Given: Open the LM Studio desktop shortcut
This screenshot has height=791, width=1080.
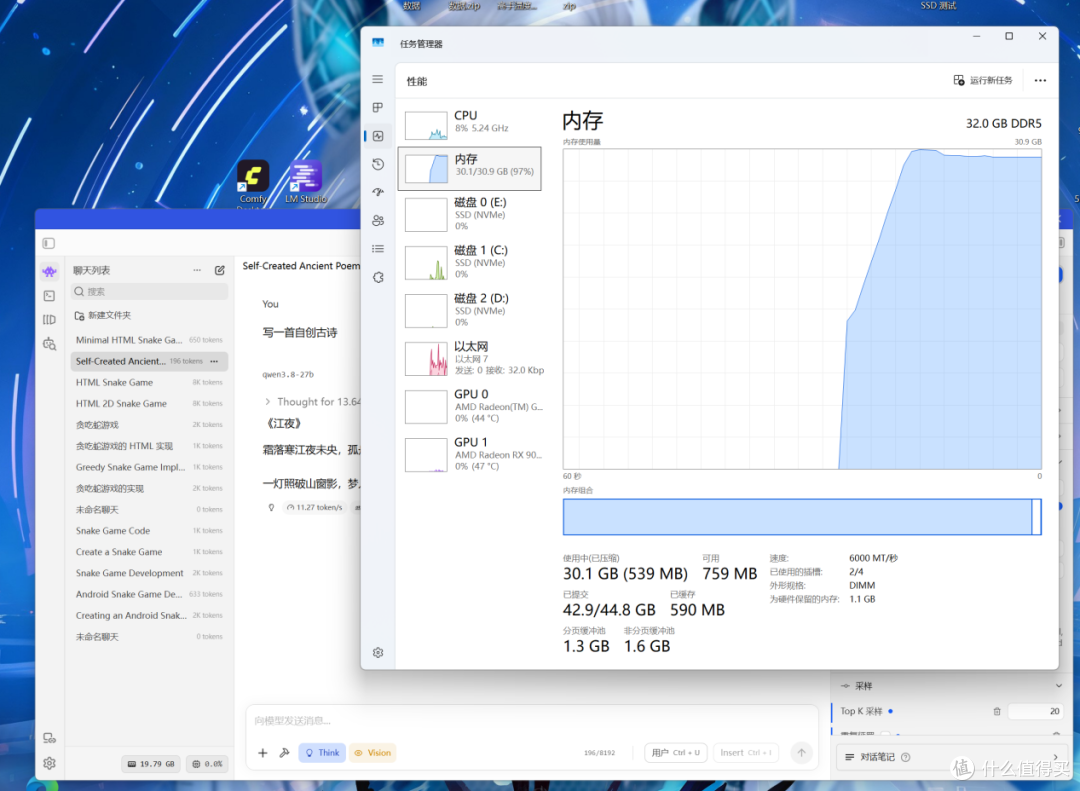Looking at the screenshot, I should (x=306, y=183).
